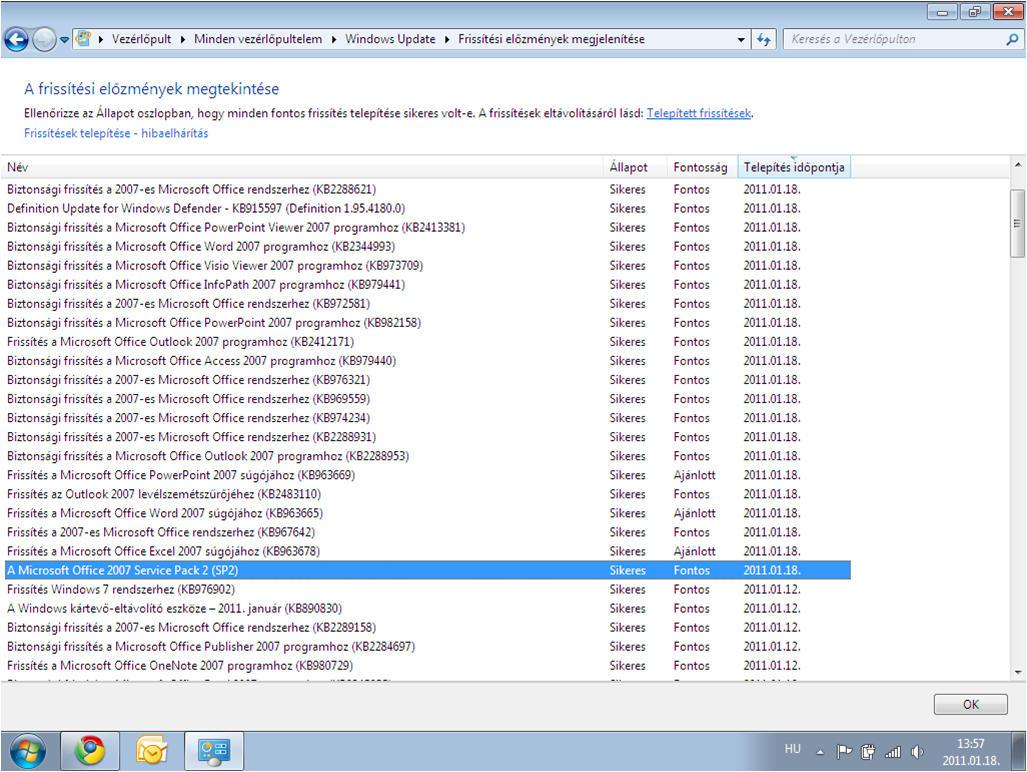Select PowerPoint 2007 súgójához KB963669 row
The image size is (1027, 772).
click(x=428, y=474)
